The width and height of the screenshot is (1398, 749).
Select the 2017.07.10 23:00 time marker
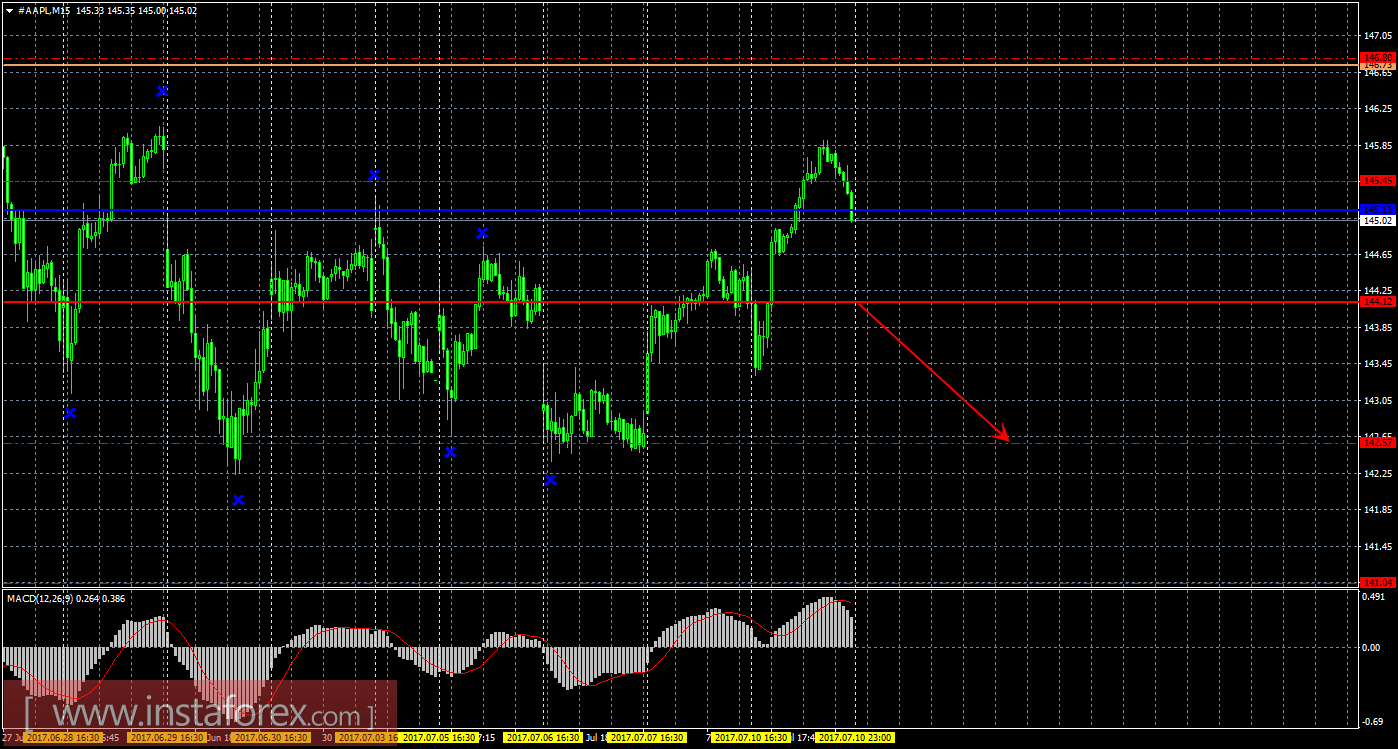tap(855, 738)
